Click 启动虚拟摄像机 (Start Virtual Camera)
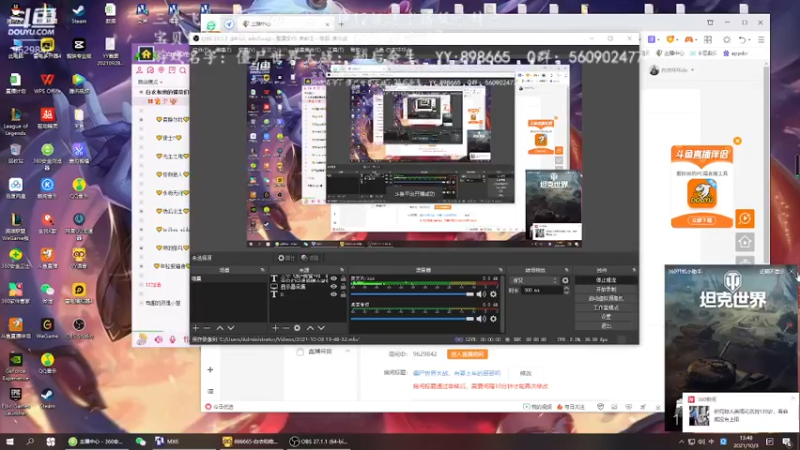 point(606,298)
